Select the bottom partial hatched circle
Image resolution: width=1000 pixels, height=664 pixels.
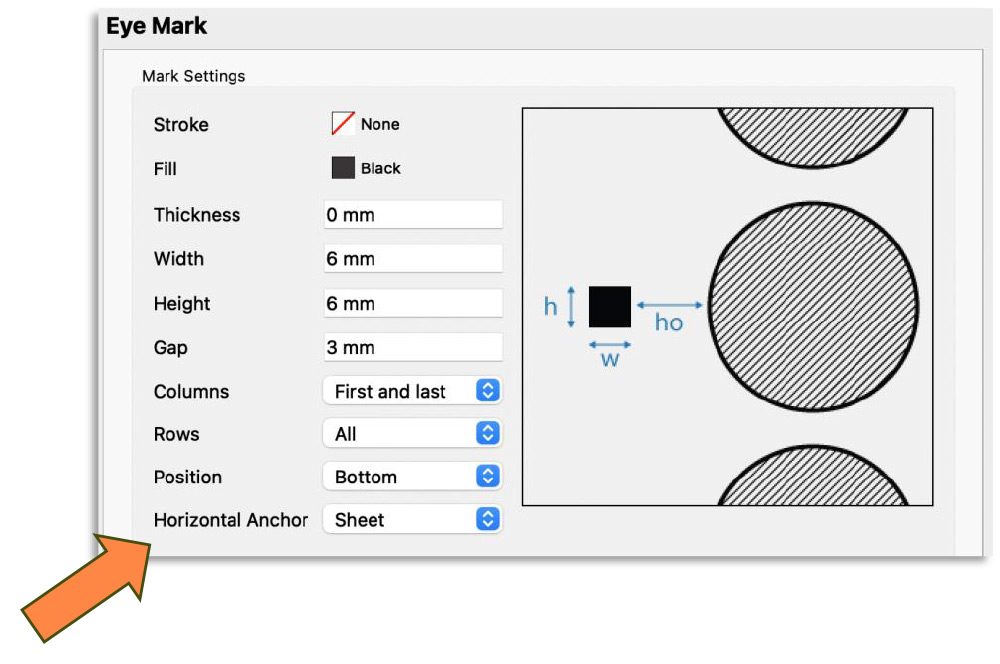tap(813, 480)
